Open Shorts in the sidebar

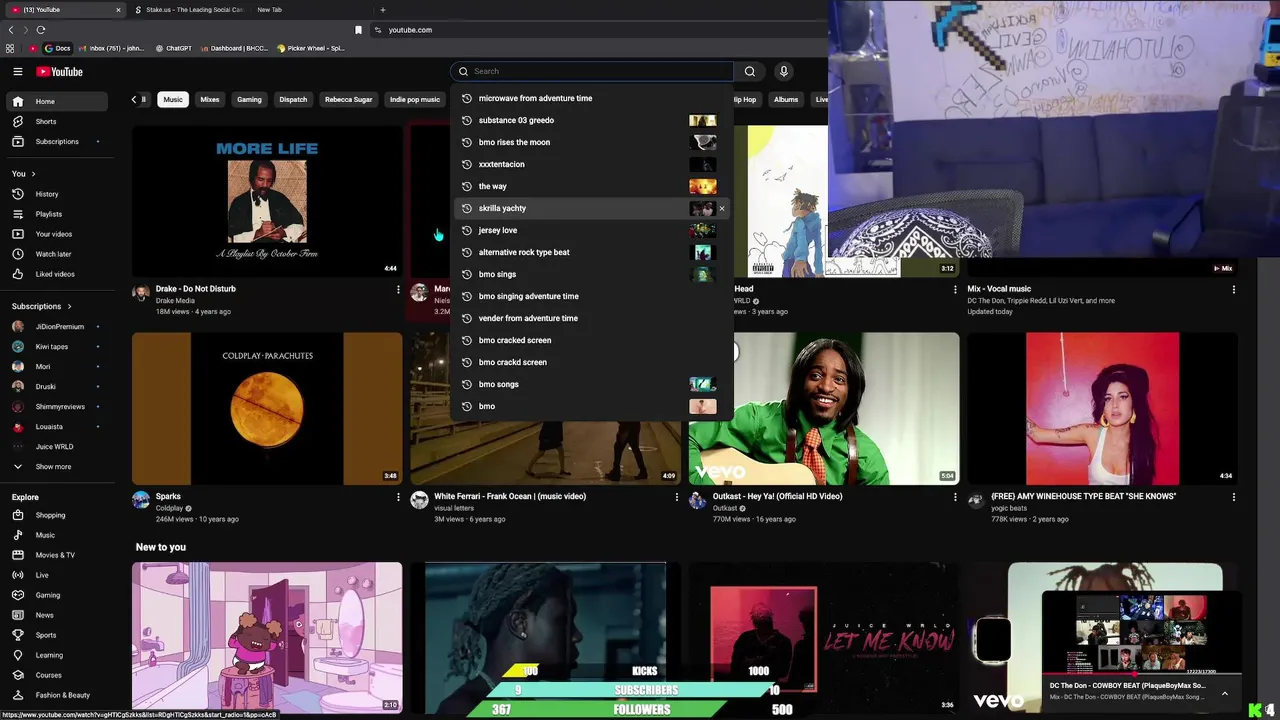[x=56, y=121]
